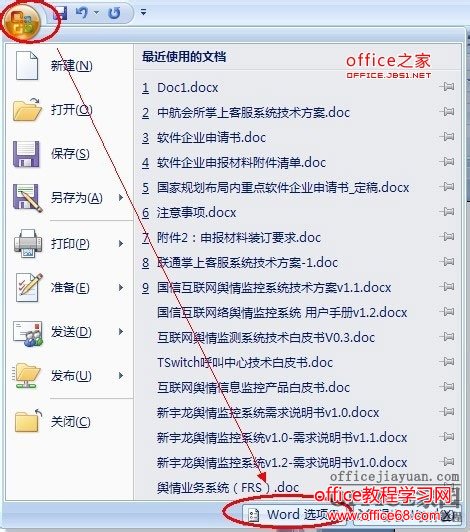This screenshot has width=470, height=532.
Task: Select the 发布(U) menu item
Action: point(70,376)
